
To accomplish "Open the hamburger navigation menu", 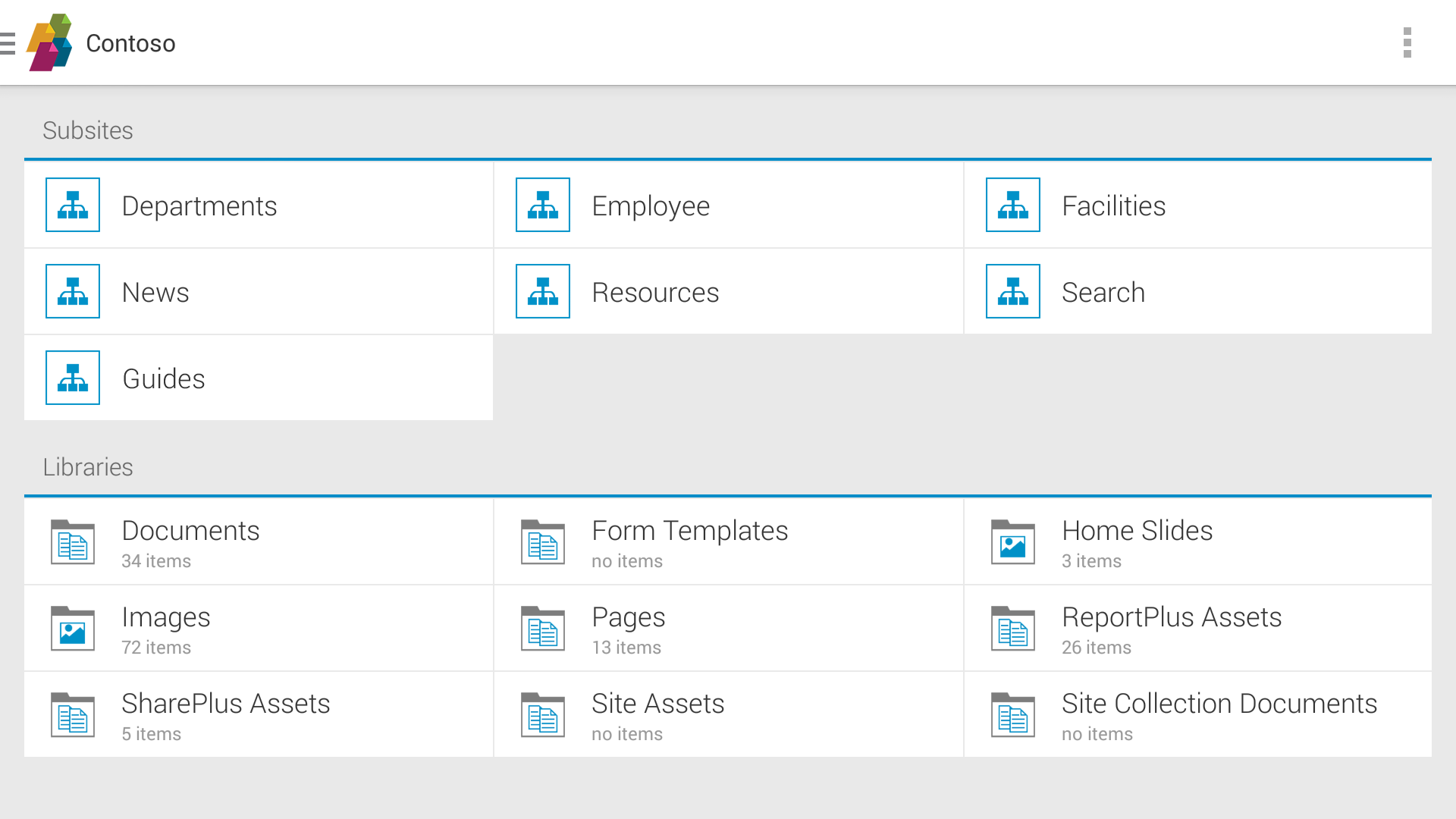I will pyautogui.click(x=8, y=43).
